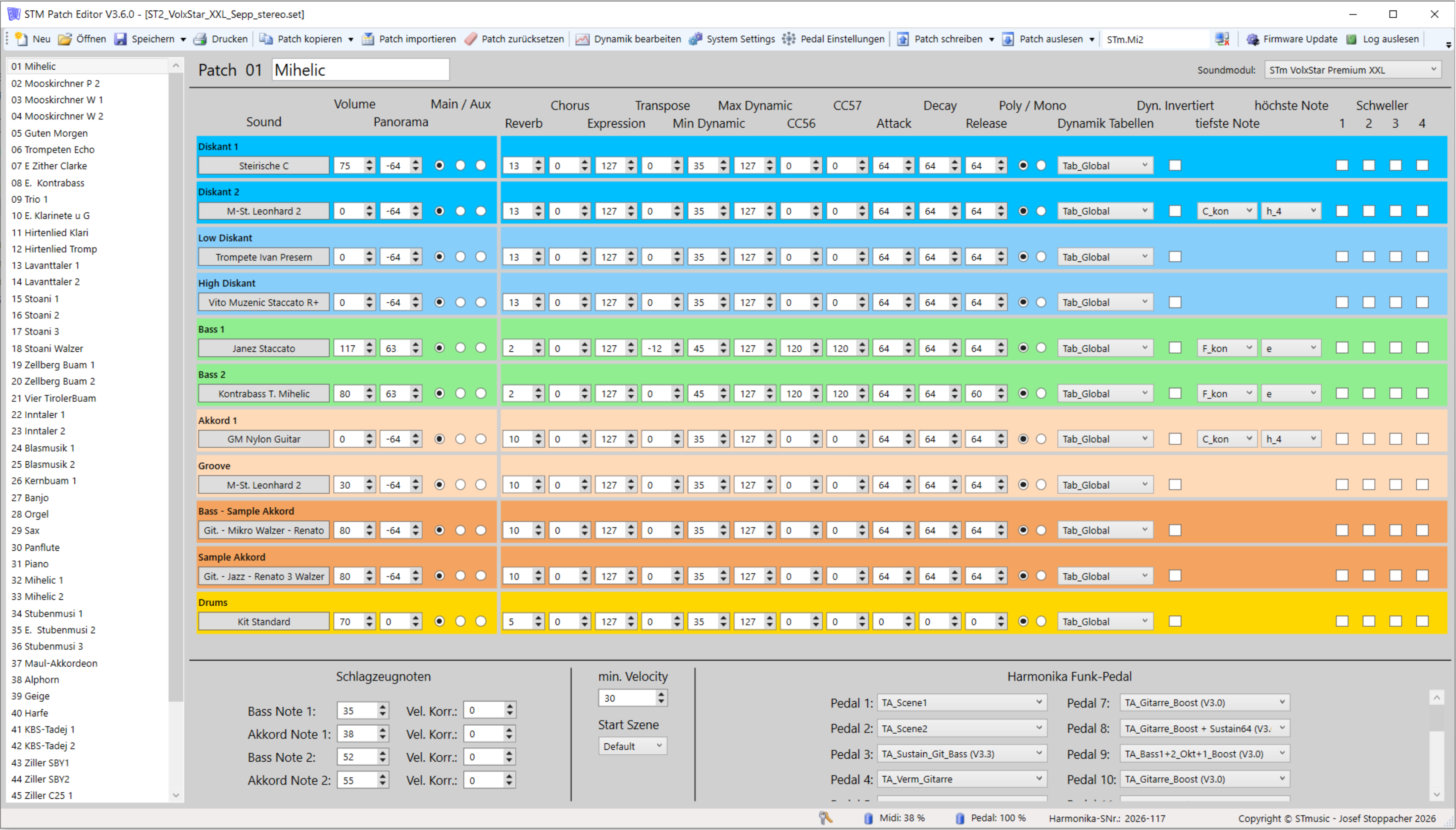Open the Soundmodul combo box

(x=1353, y=70)
